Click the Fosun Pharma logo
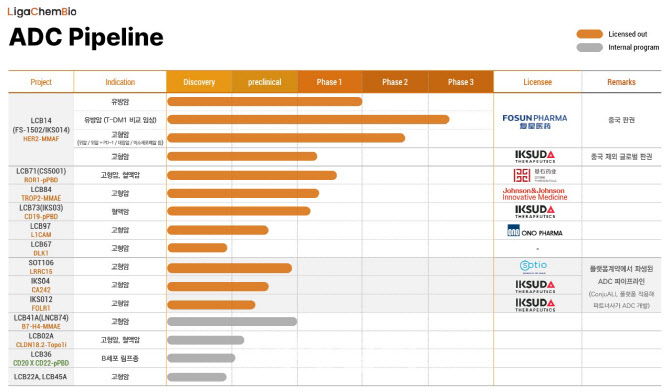This screenshot has height=392, width=670. tap(535, 121)
